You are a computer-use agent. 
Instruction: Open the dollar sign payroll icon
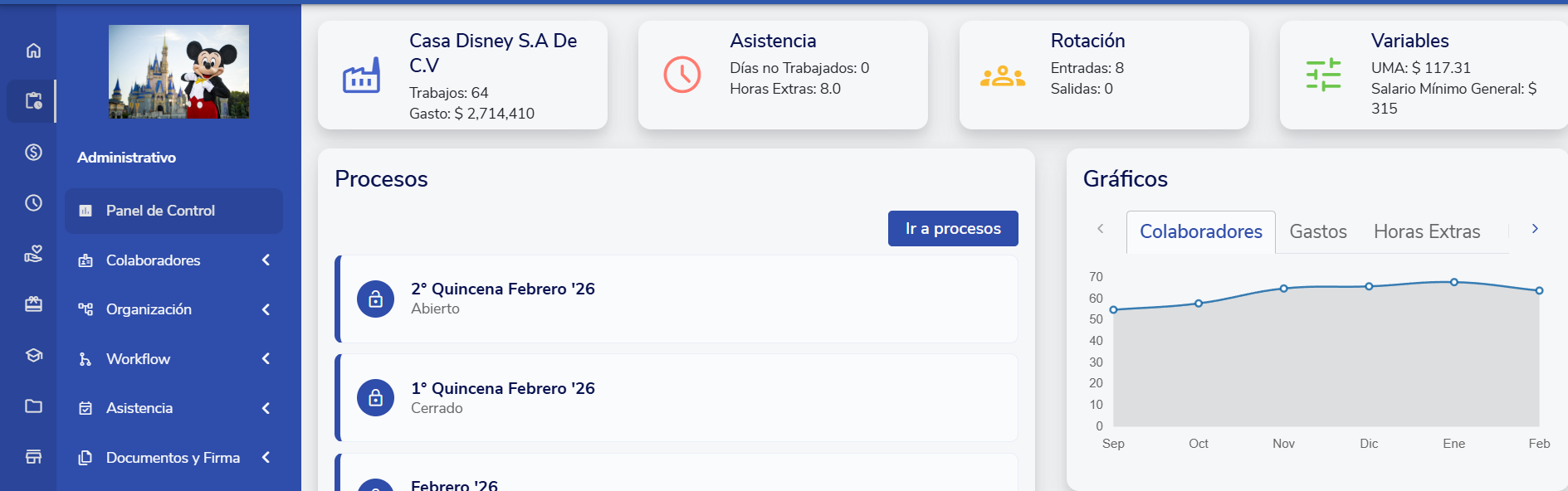click(33, 152)
